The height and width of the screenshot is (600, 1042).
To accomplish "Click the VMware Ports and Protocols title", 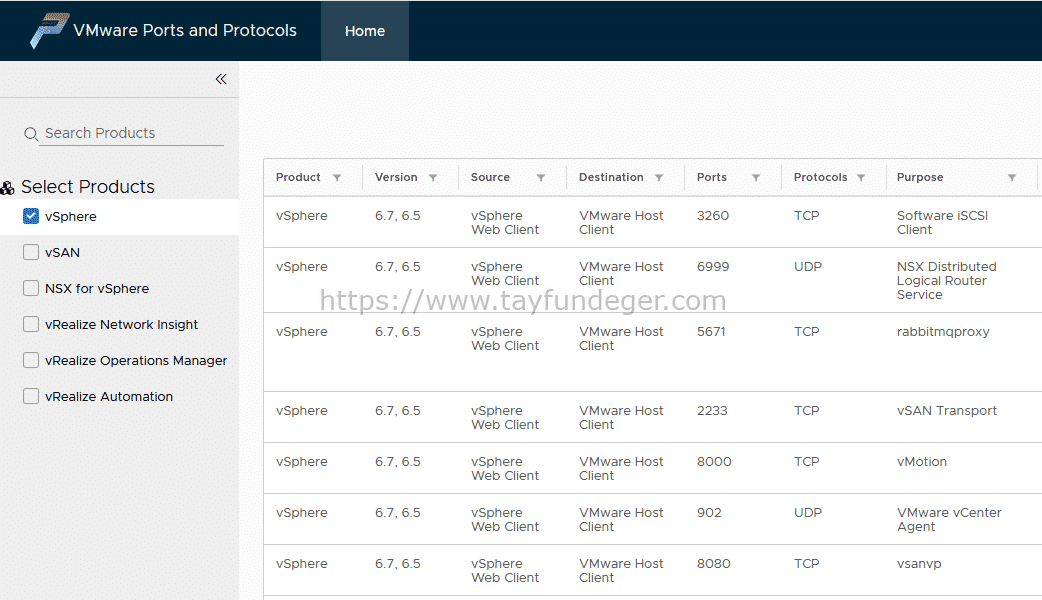I will click(185, 31).
